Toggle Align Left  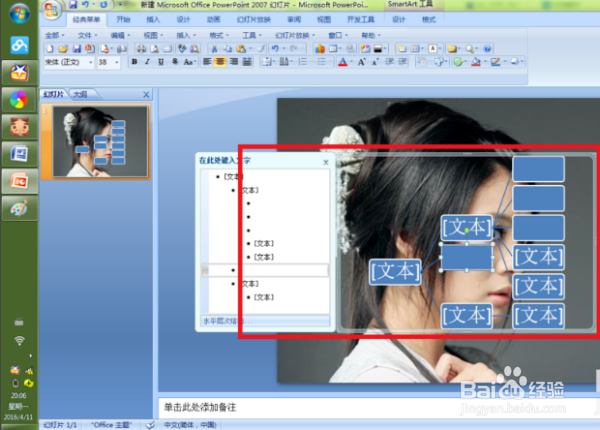[207, 62]
